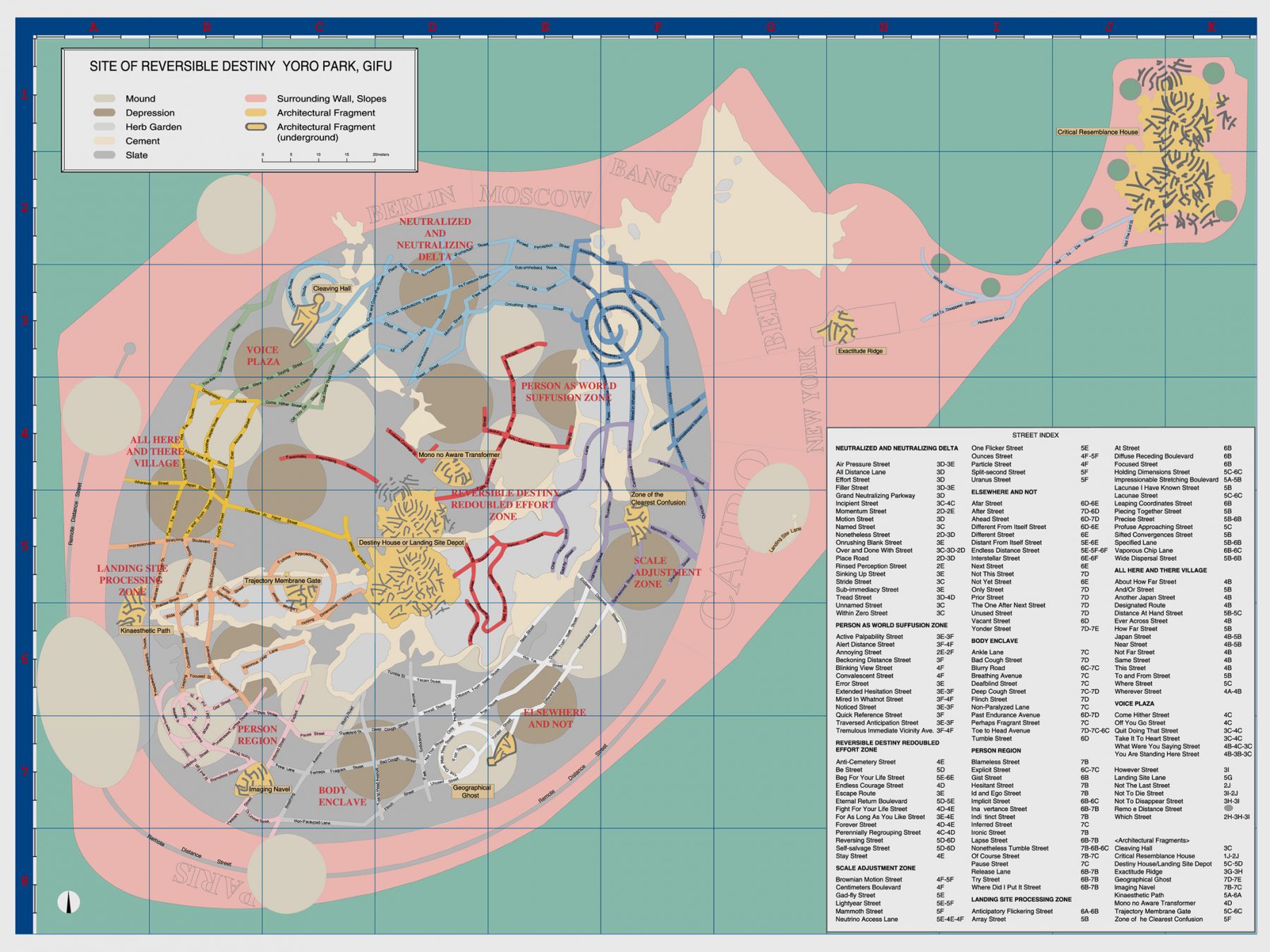Click the Destiny House or Landing Site Depot label

(411, 542)
